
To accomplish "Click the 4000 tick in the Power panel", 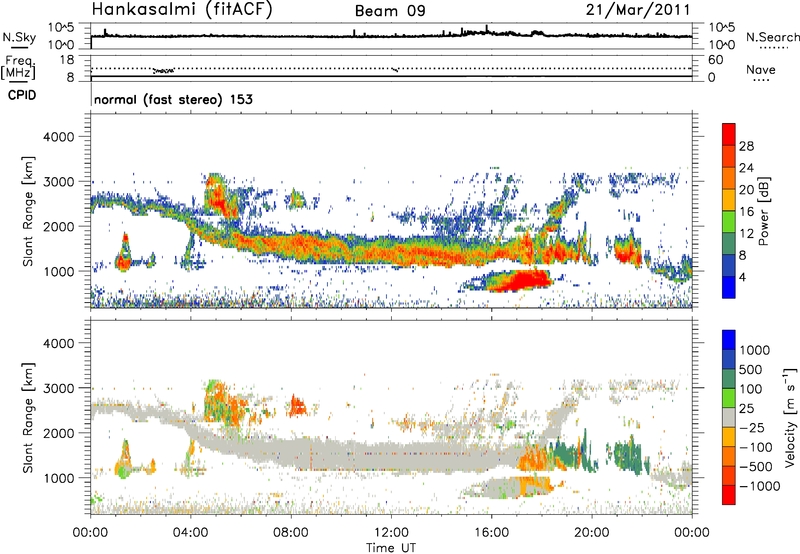I will click(58, 137).
